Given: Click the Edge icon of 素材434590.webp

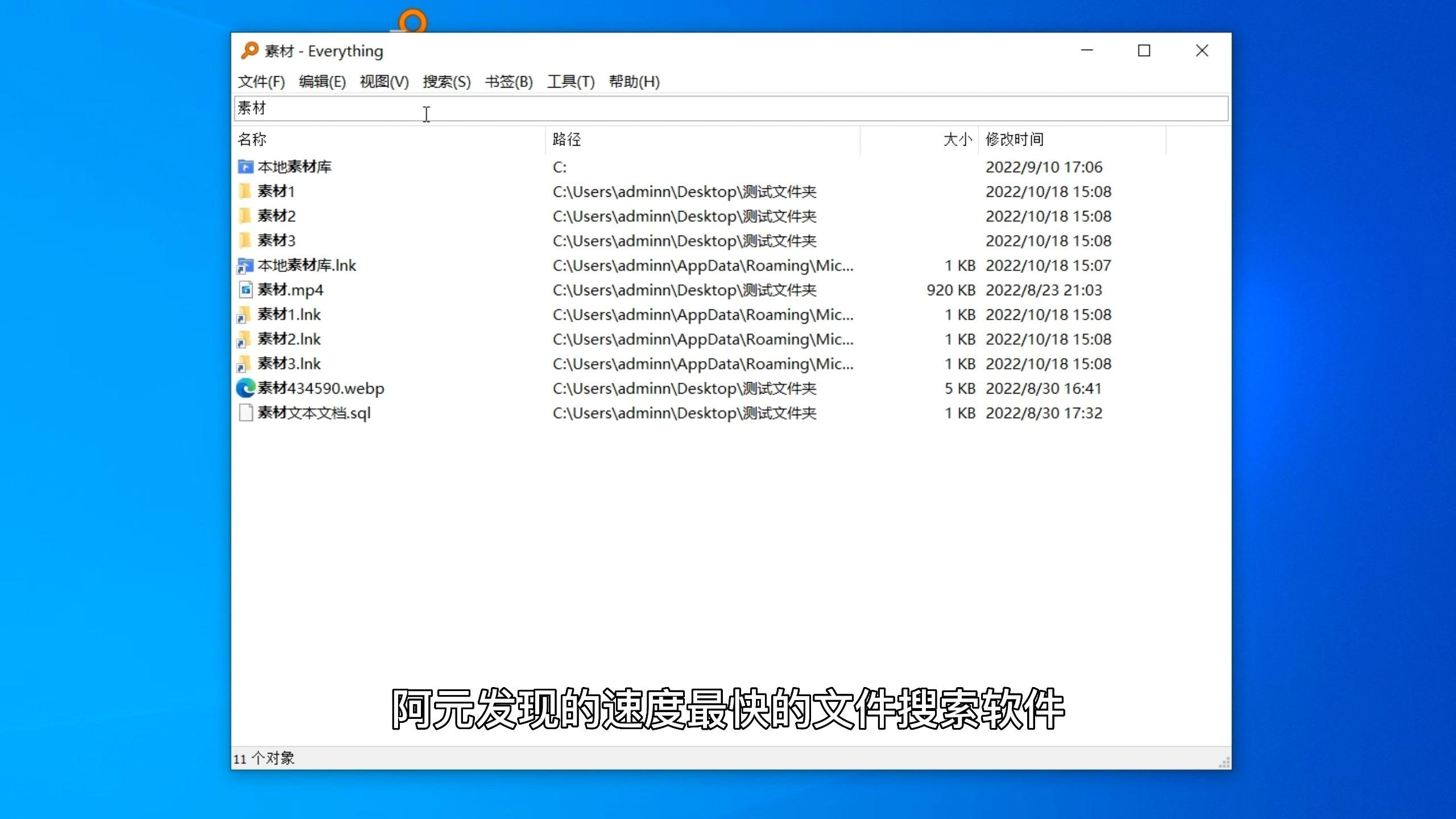Looking at the screenshot, I should click(246, 388).
